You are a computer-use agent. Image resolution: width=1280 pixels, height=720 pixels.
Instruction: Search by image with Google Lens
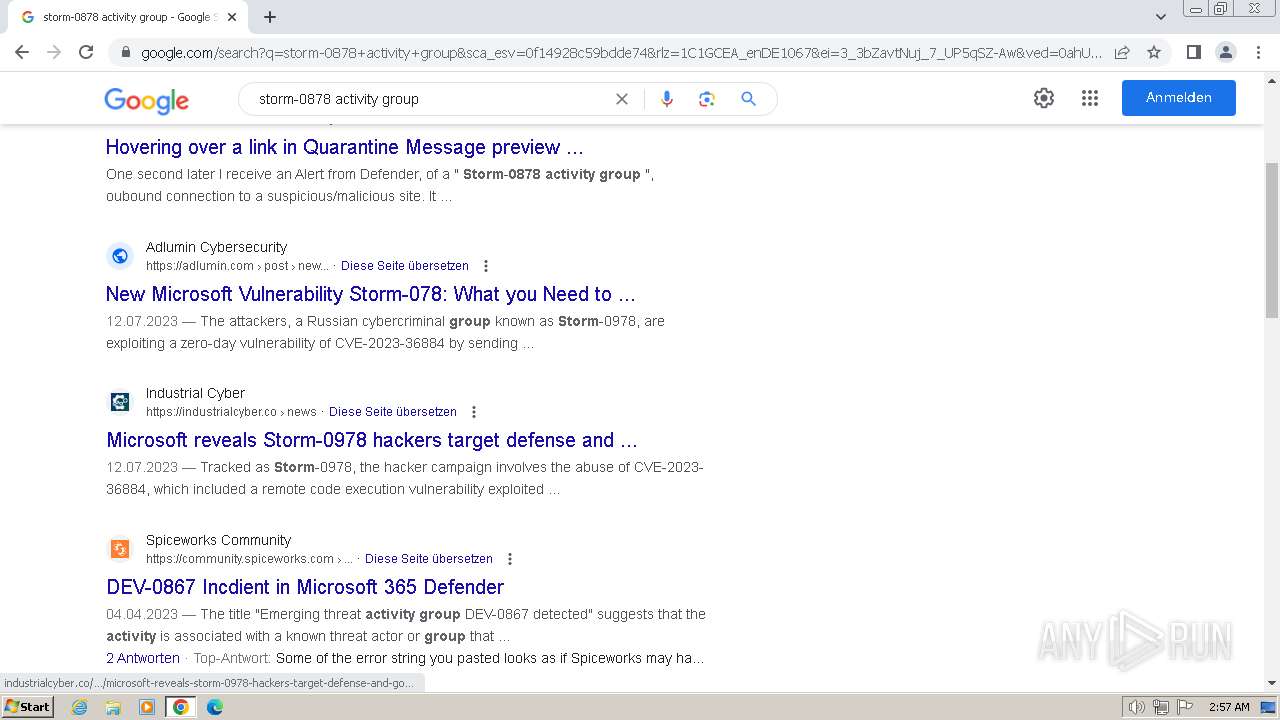pyautogui.click(x=707, y=99)
